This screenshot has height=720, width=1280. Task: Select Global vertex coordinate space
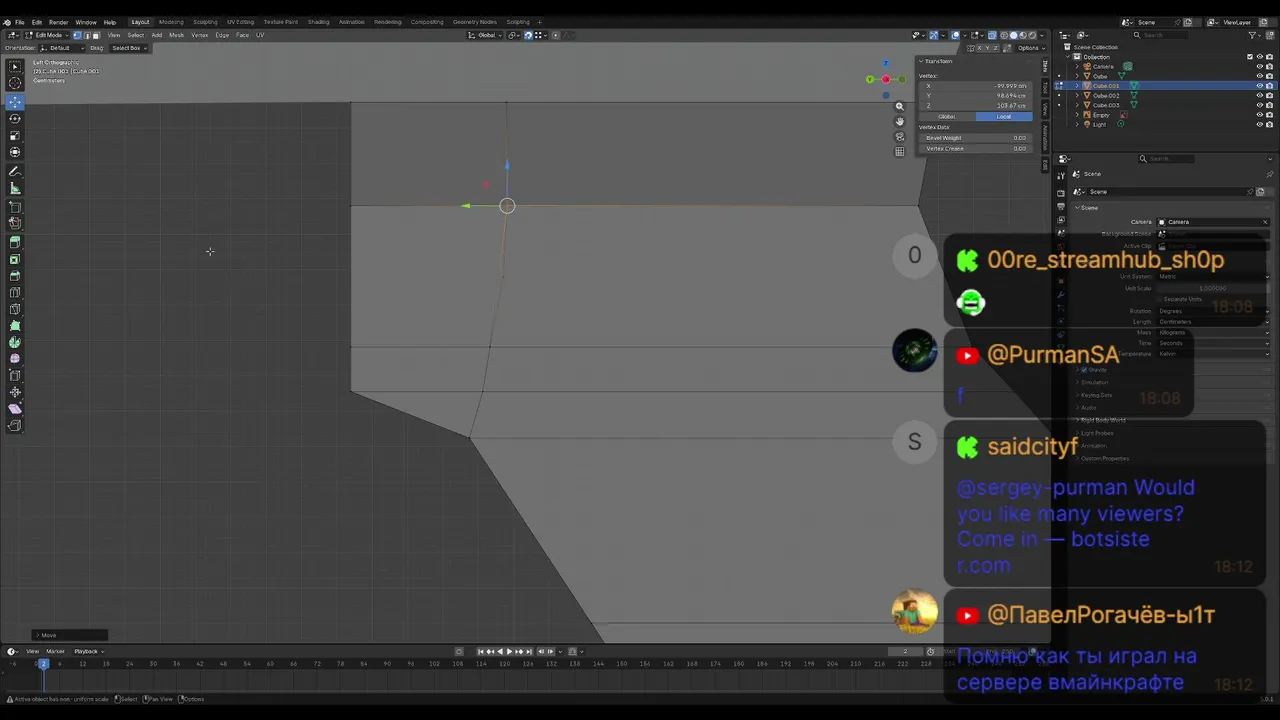pos(946,117)
